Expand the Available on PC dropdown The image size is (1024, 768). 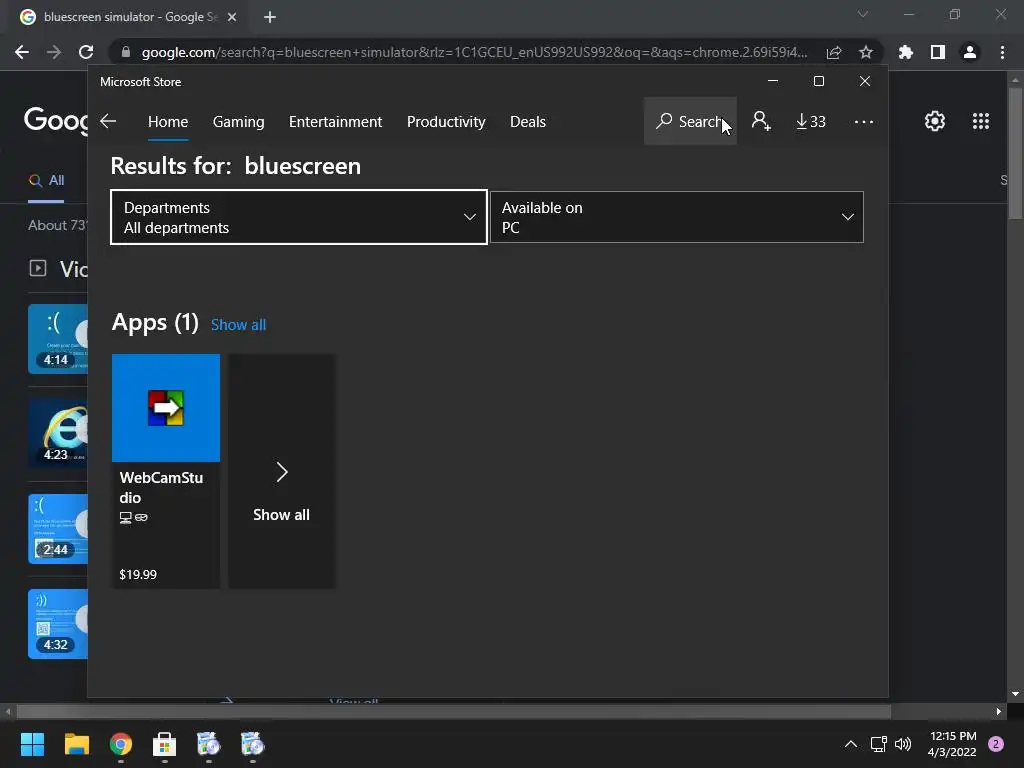pyautogui.click(x=677, y=217)
